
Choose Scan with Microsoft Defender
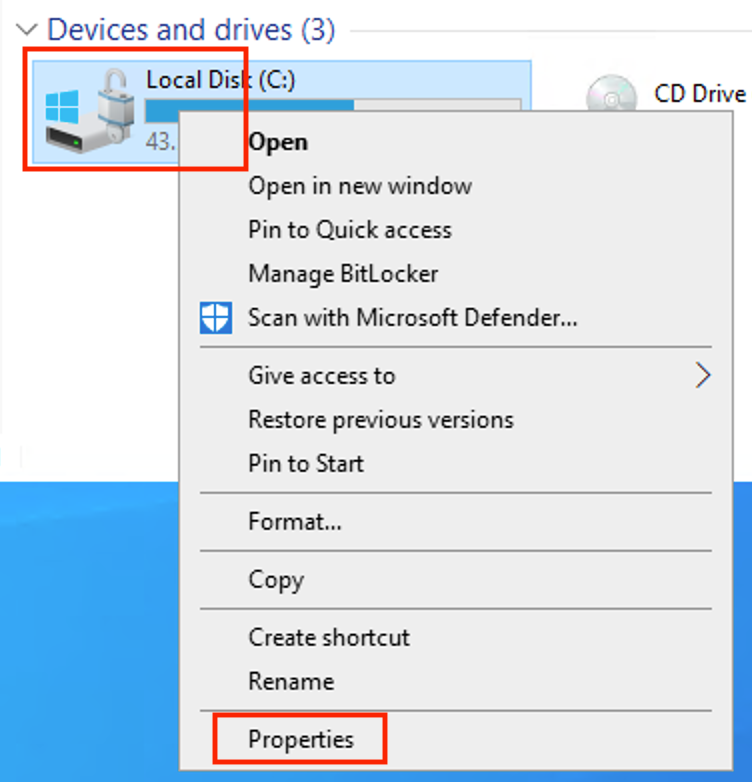point(455,318)
